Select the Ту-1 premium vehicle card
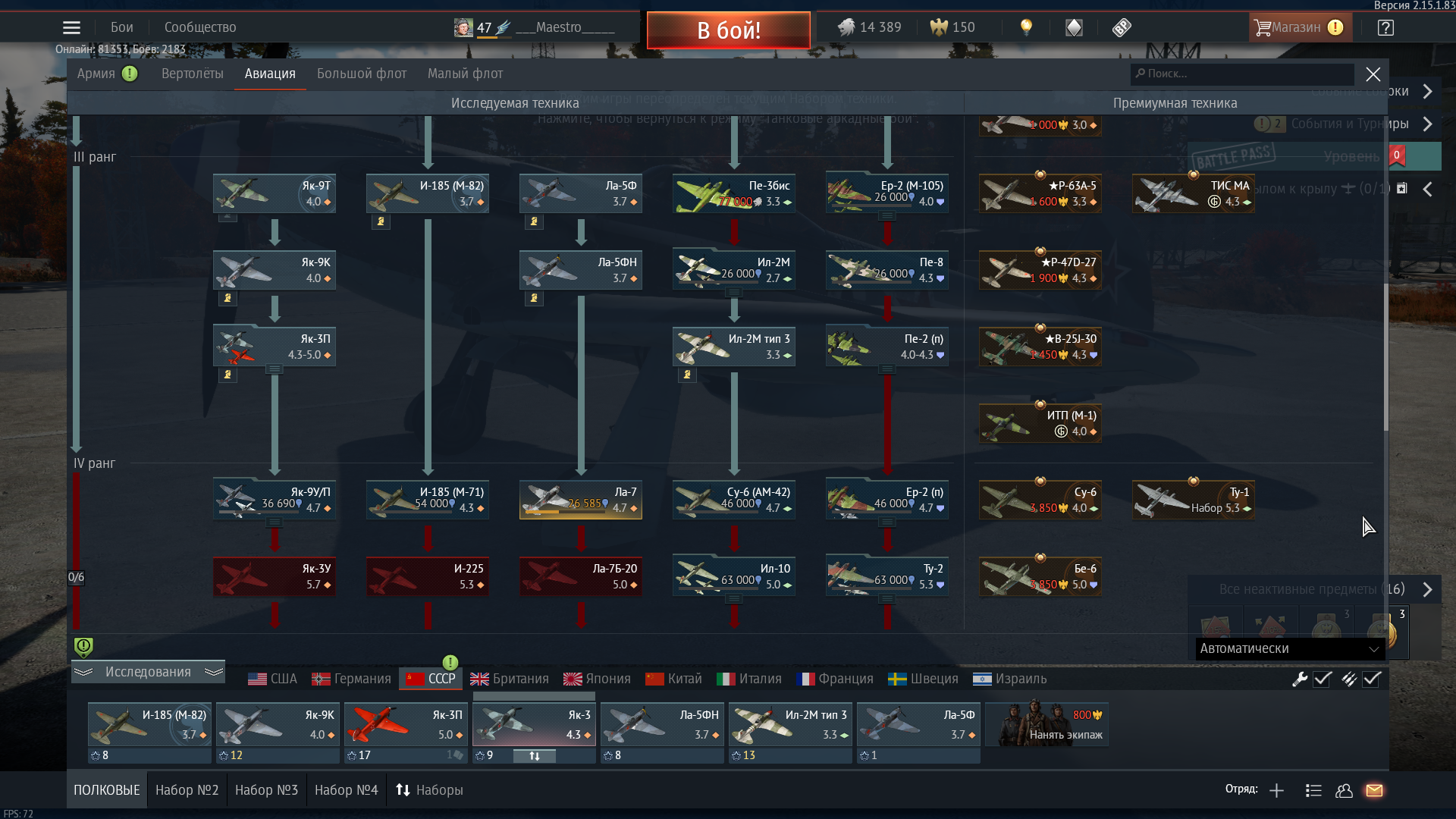The image size is (1456, 819). (1194, 500)
